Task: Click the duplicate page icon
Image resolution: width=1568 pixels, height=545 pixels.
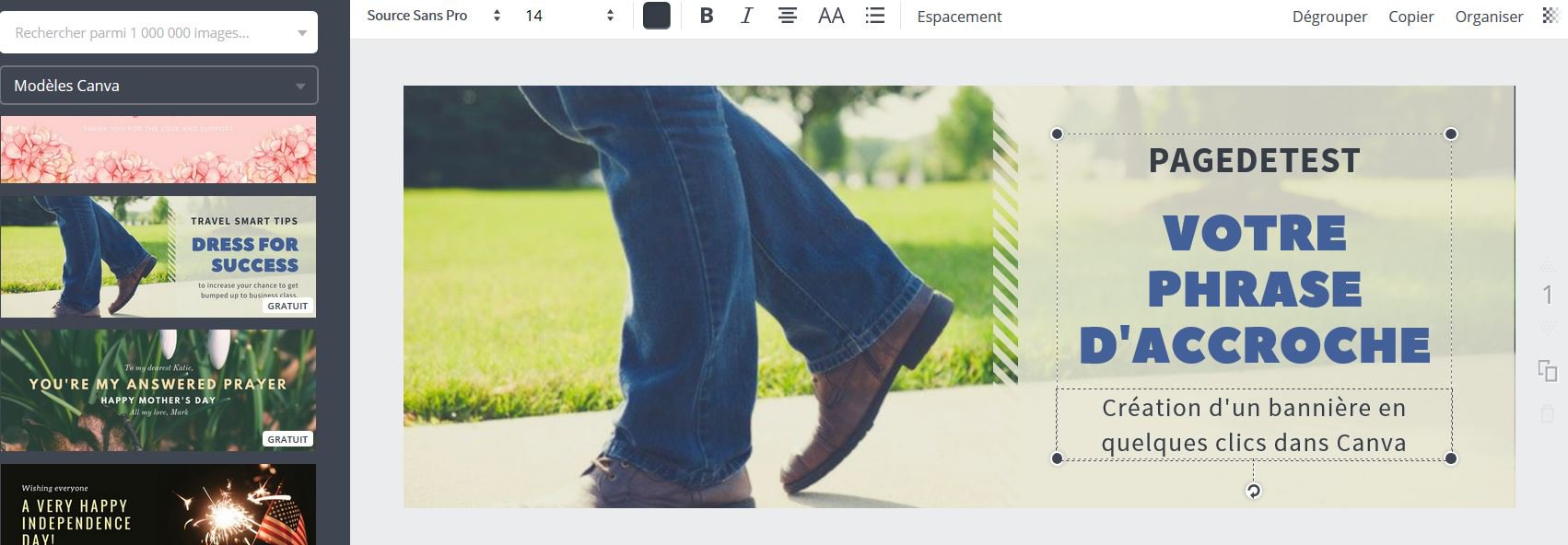Action: click(x=1548, y=371)
